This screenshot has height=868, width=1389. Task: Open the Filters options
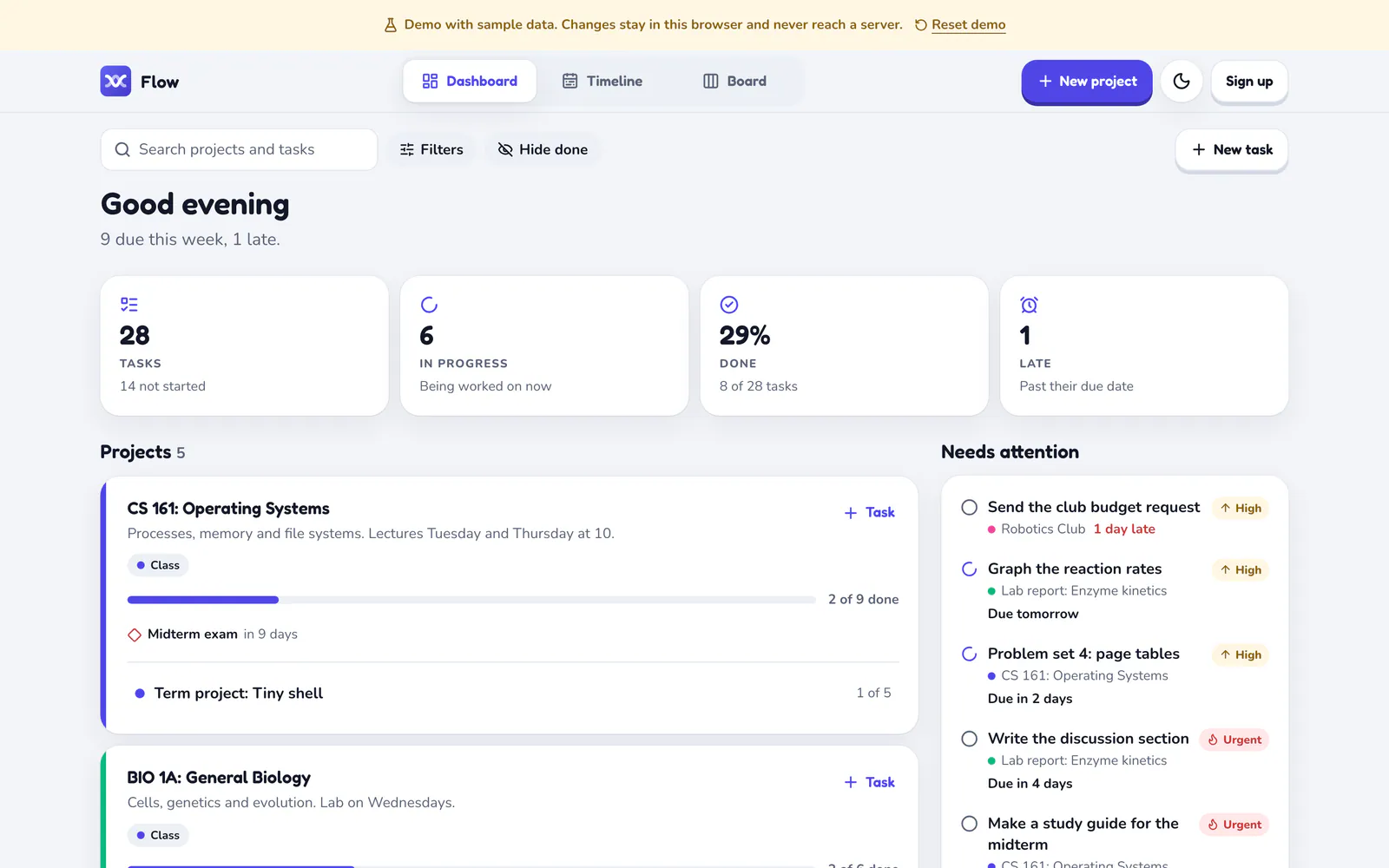431,149
